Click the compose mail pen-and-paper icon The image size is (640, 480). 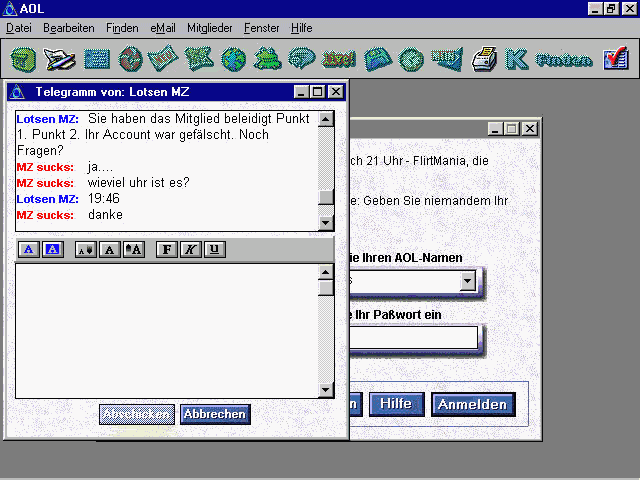pos(59,59)
